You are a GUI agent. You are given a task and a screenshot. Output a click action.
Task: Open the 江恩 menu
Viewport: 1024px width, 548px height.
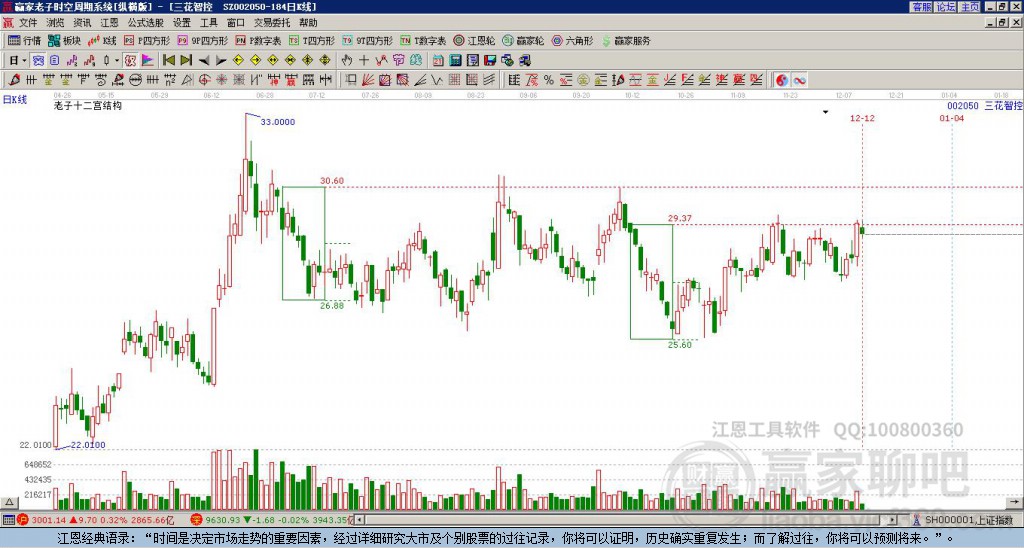[x=109, y=23]
